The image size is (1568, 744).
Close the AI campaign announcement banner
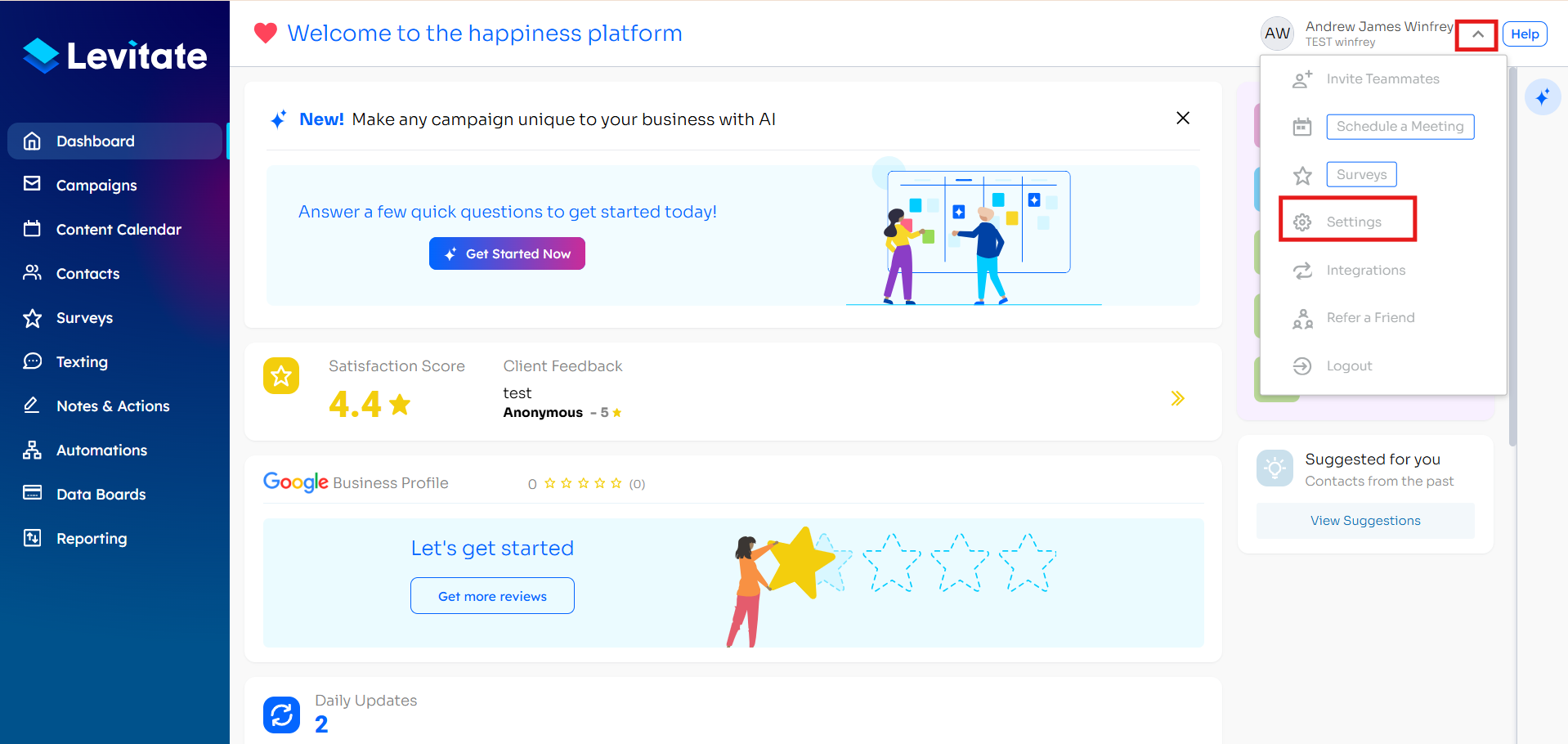pos(1183,119)
